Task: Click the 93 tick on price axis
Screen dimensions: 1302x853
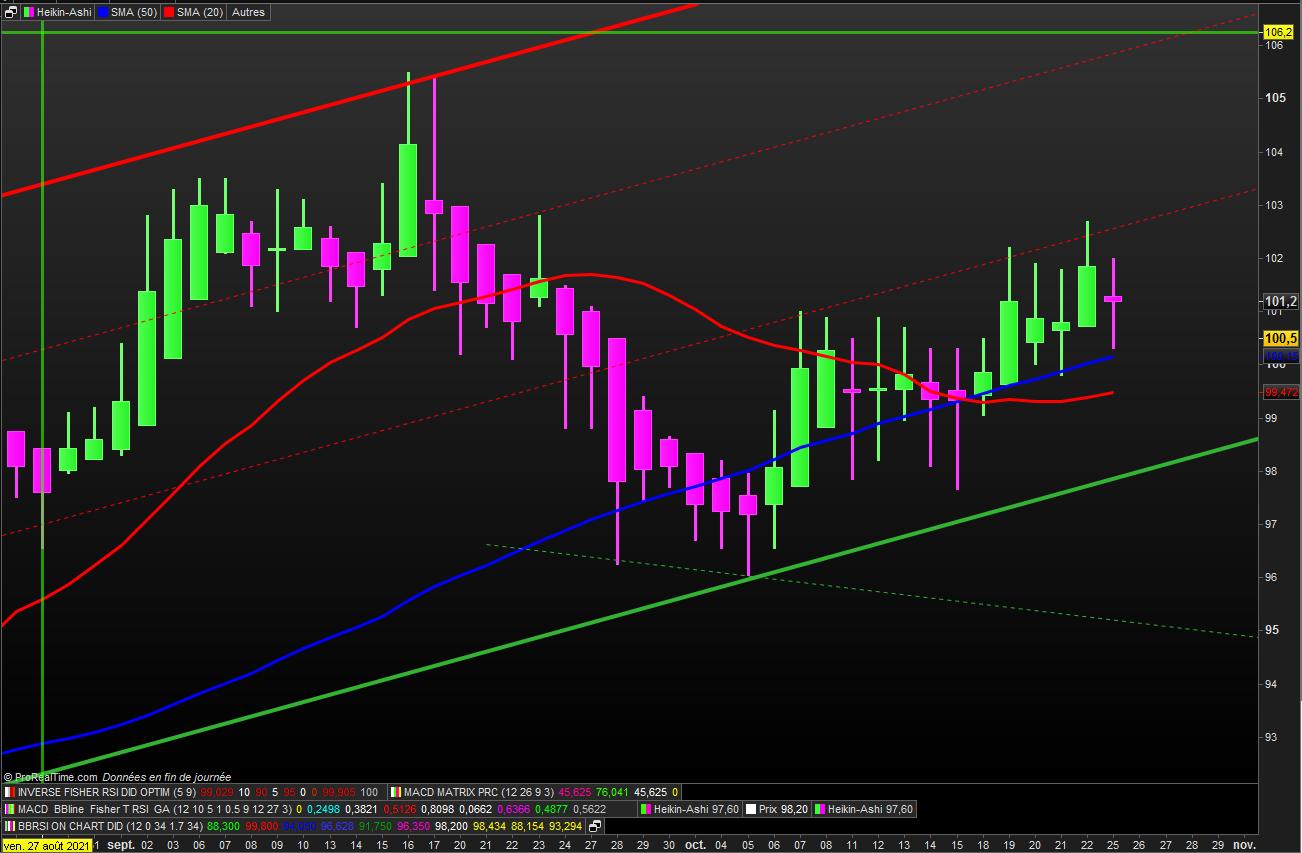Action: coord(1272,737)
